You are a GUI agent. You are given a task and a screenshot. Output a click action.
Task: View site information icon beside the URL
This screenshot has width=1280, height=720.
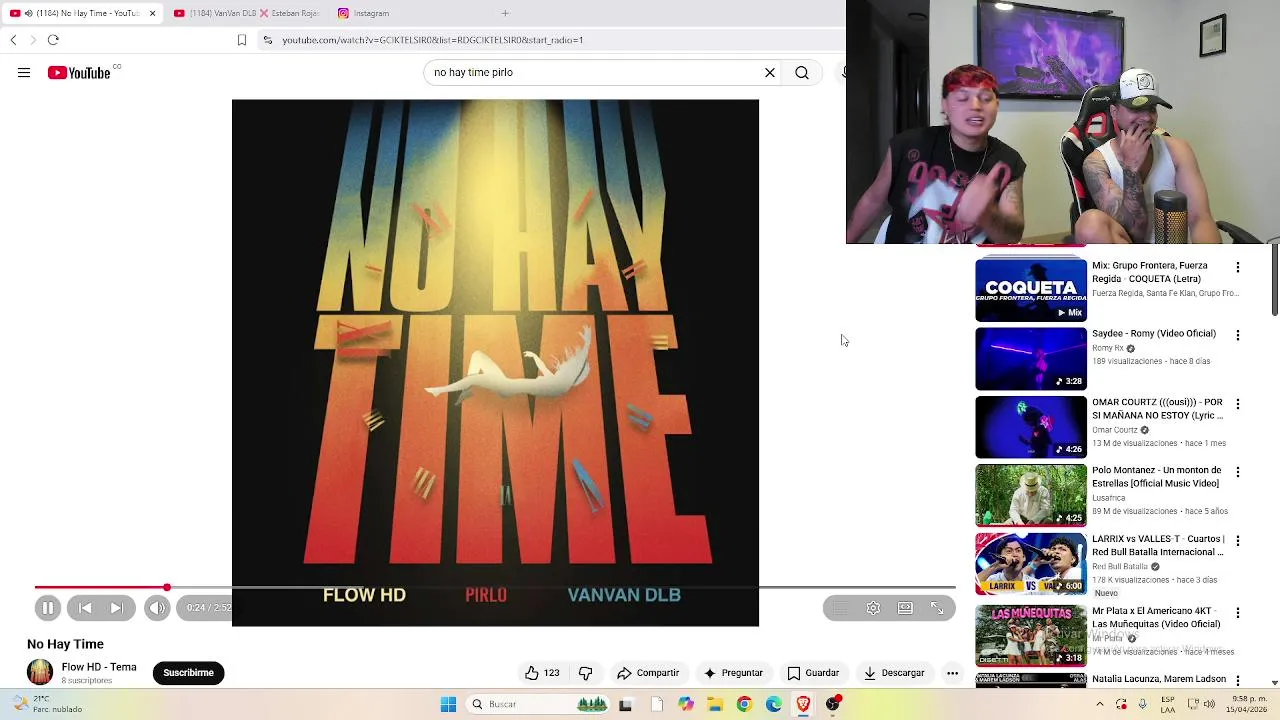click(x=267, y=40)
